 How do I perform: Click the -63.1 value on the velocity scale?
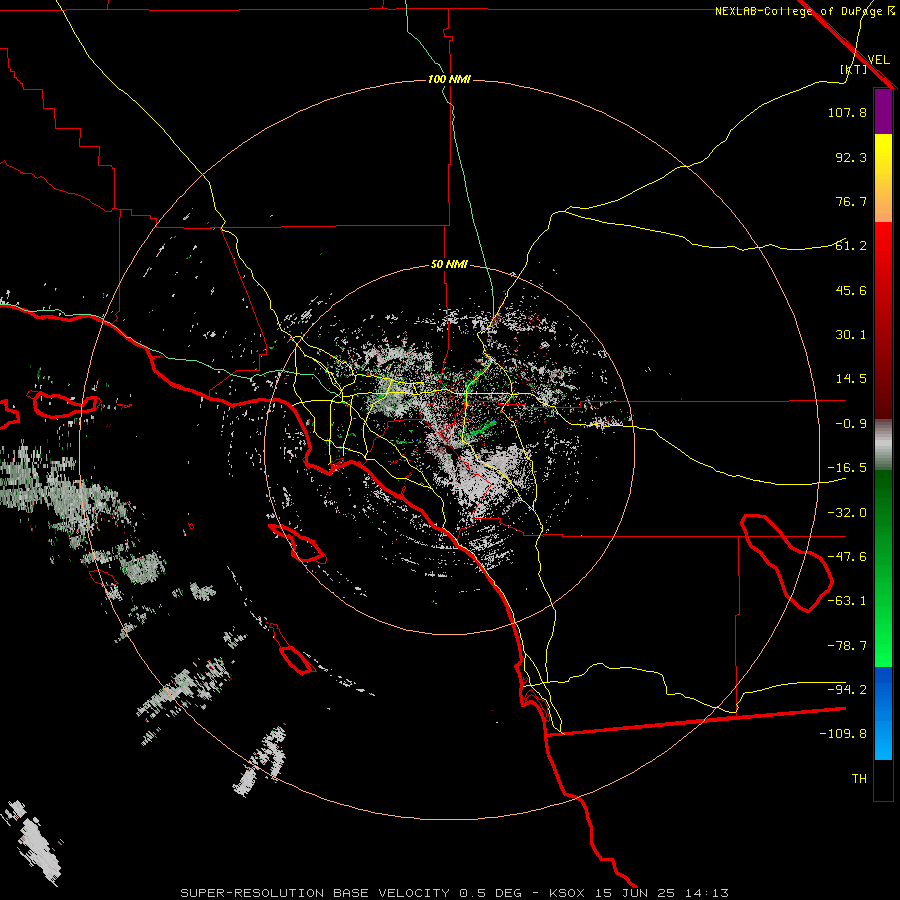point(847,601)
